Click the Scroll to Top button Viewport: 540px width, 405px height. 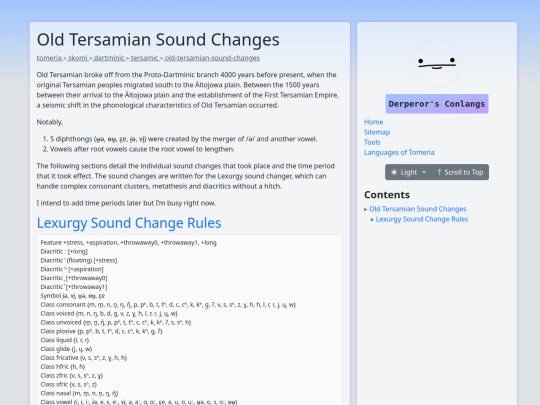pyautogui.click(x=460, y=172)
